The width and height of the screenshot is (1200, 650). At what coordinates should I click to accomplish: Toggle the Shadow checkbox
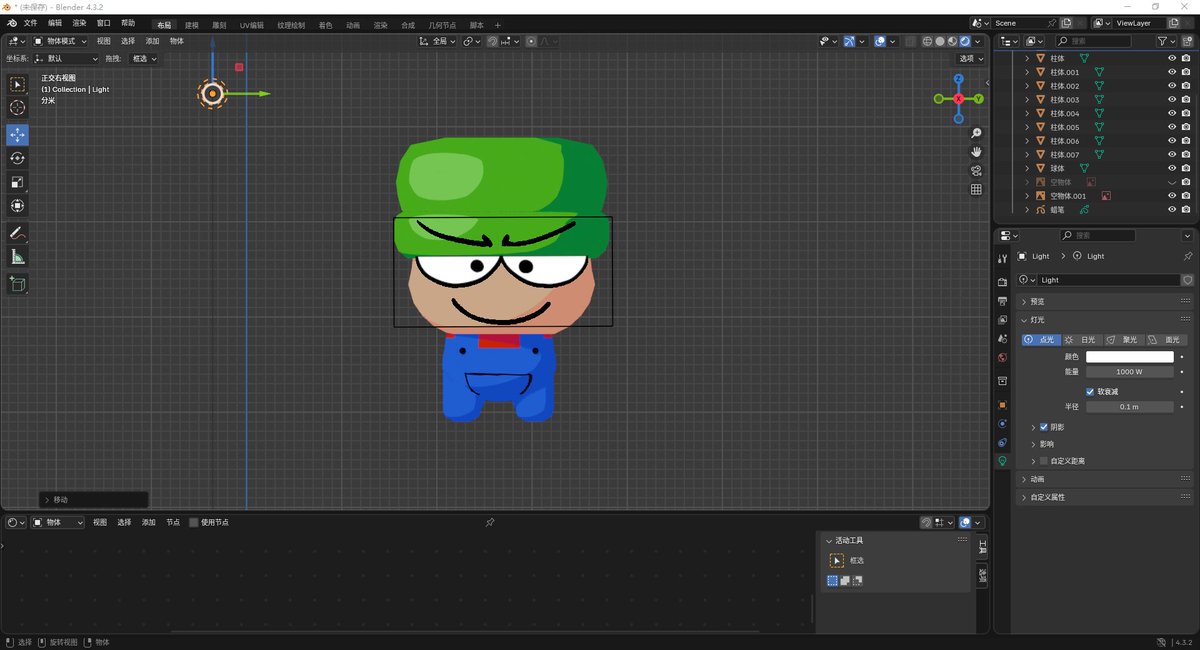(1044, 427)
